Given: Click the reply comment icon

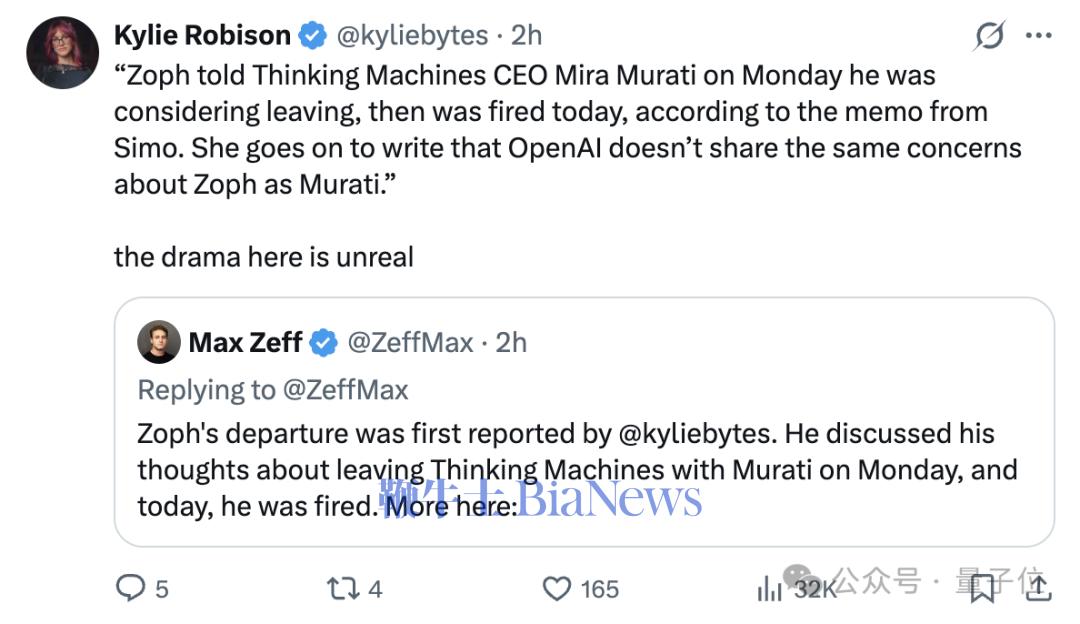Looking at the screenshot, I should point(131,588).
